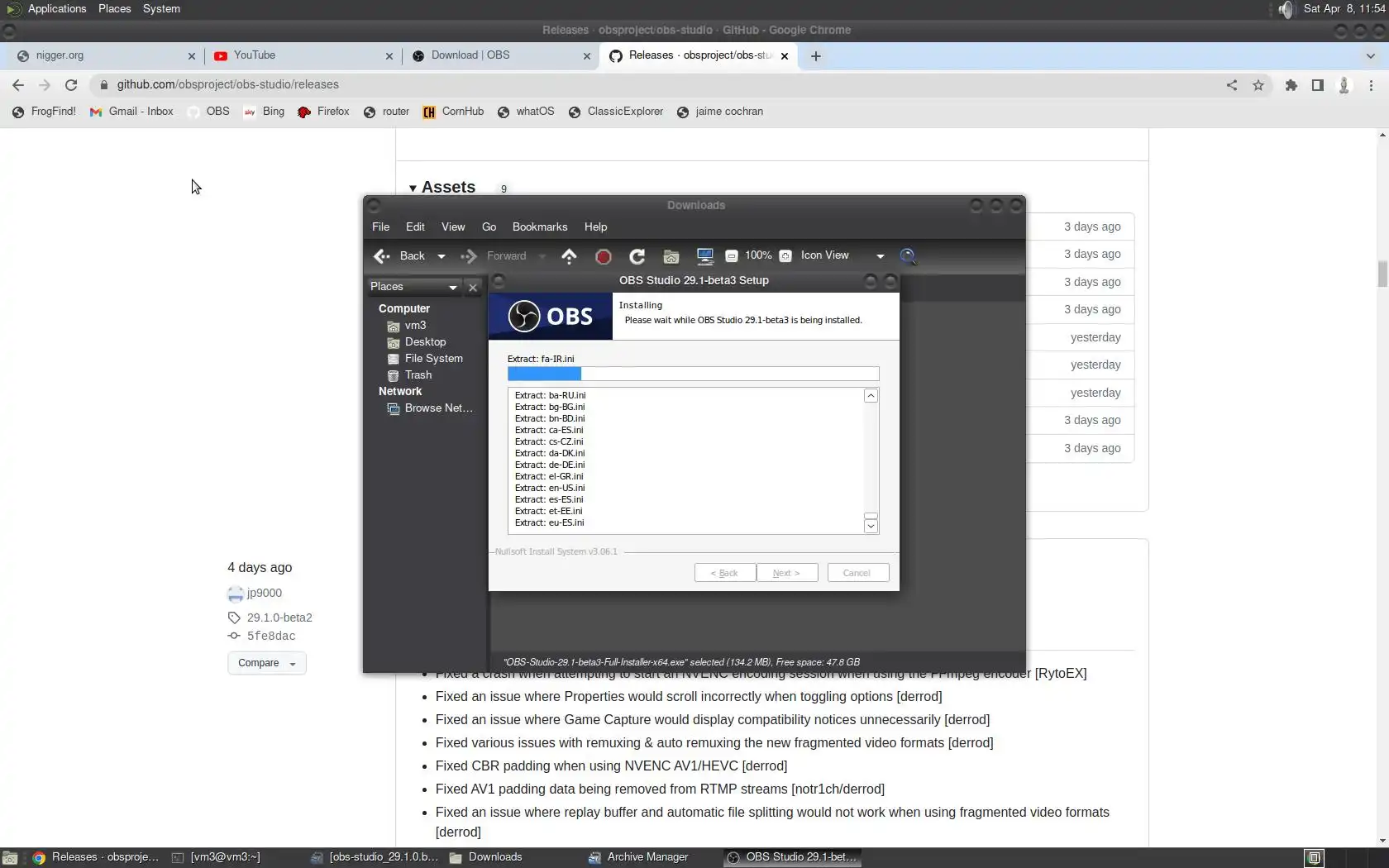1389x868 pixels.
Task: Open Bookmarks menu in Downloads window
Action: point(540,227)
